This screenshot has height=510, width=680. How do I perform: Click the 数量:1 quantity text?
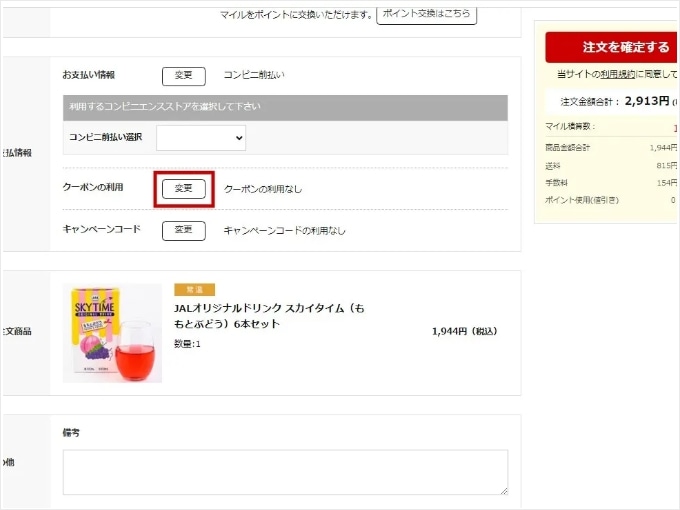click(188, 344)
